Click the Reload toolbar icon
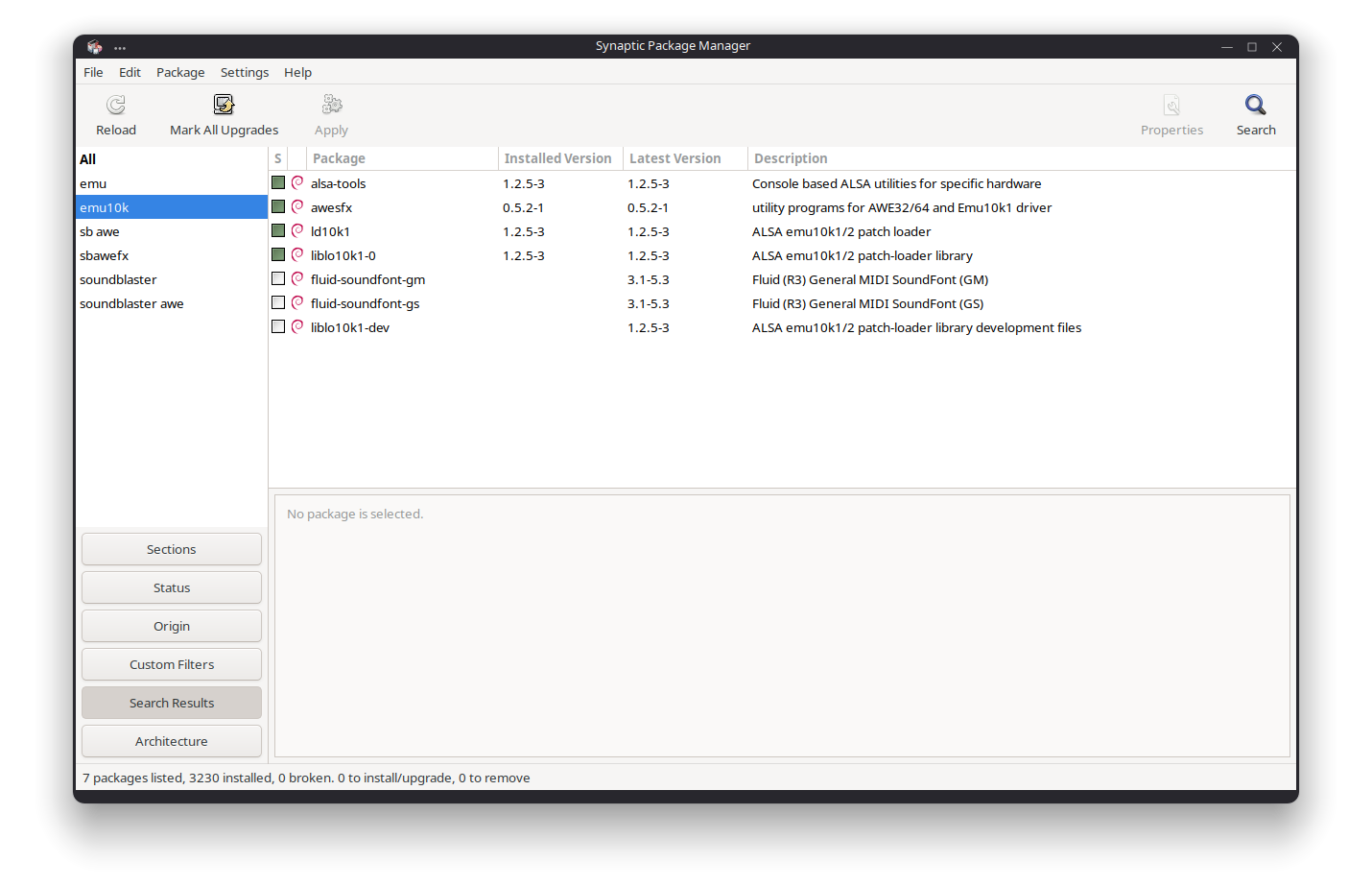 pyautogui.click(x=116, y=105)
